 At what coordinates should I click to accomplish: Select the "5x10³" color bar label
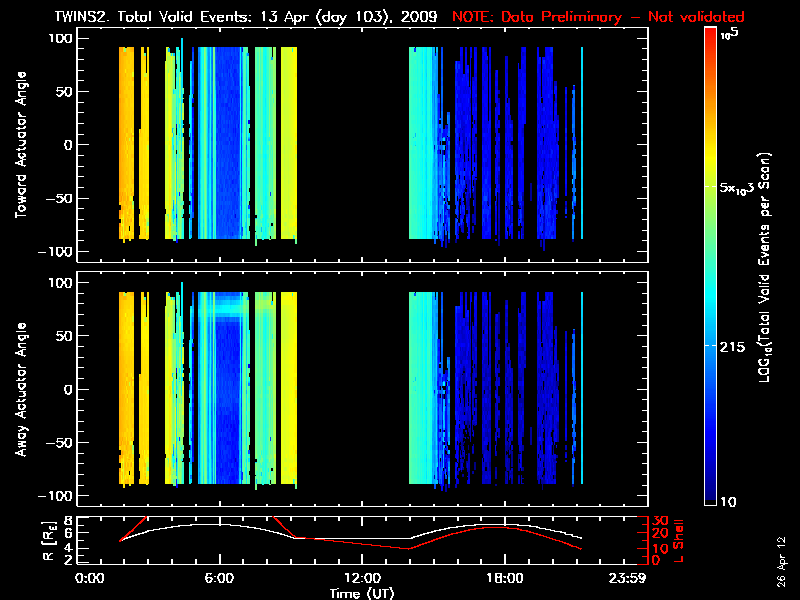pyautogui.click(x=742, y=188)
